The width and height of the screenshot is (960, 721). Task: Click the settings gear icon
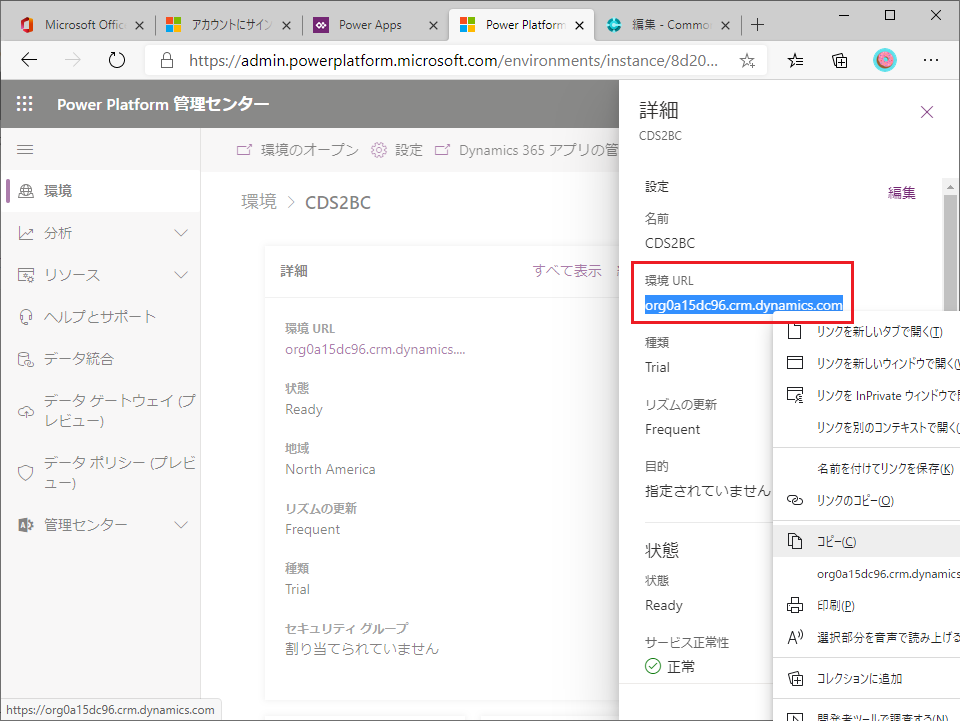click(379, 150)
